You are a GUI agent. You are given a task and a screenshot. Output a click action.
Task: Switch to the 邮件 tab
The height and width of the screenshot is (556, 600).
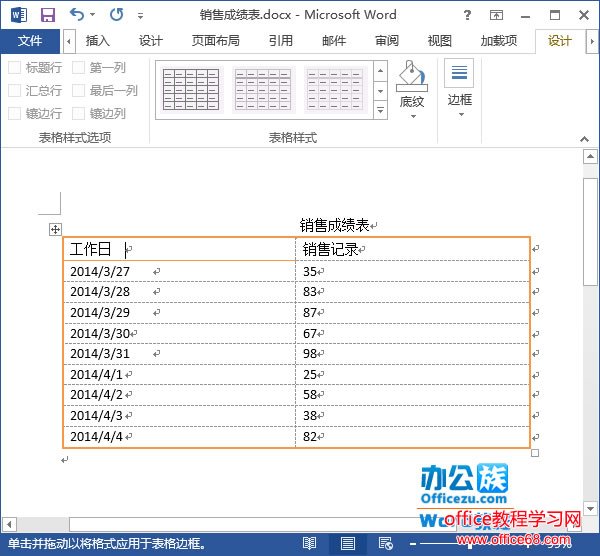click(334, 41)
